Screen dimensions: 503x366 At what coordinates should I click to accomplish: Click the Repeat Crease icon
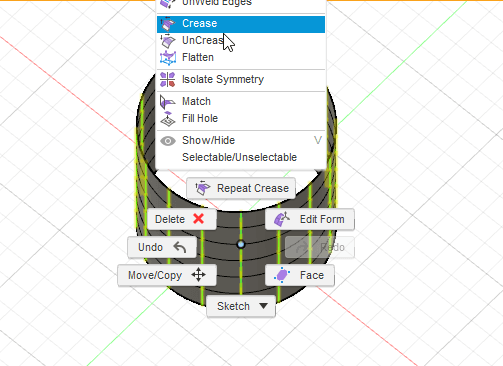pyautogui.click(x=203, y=188)
